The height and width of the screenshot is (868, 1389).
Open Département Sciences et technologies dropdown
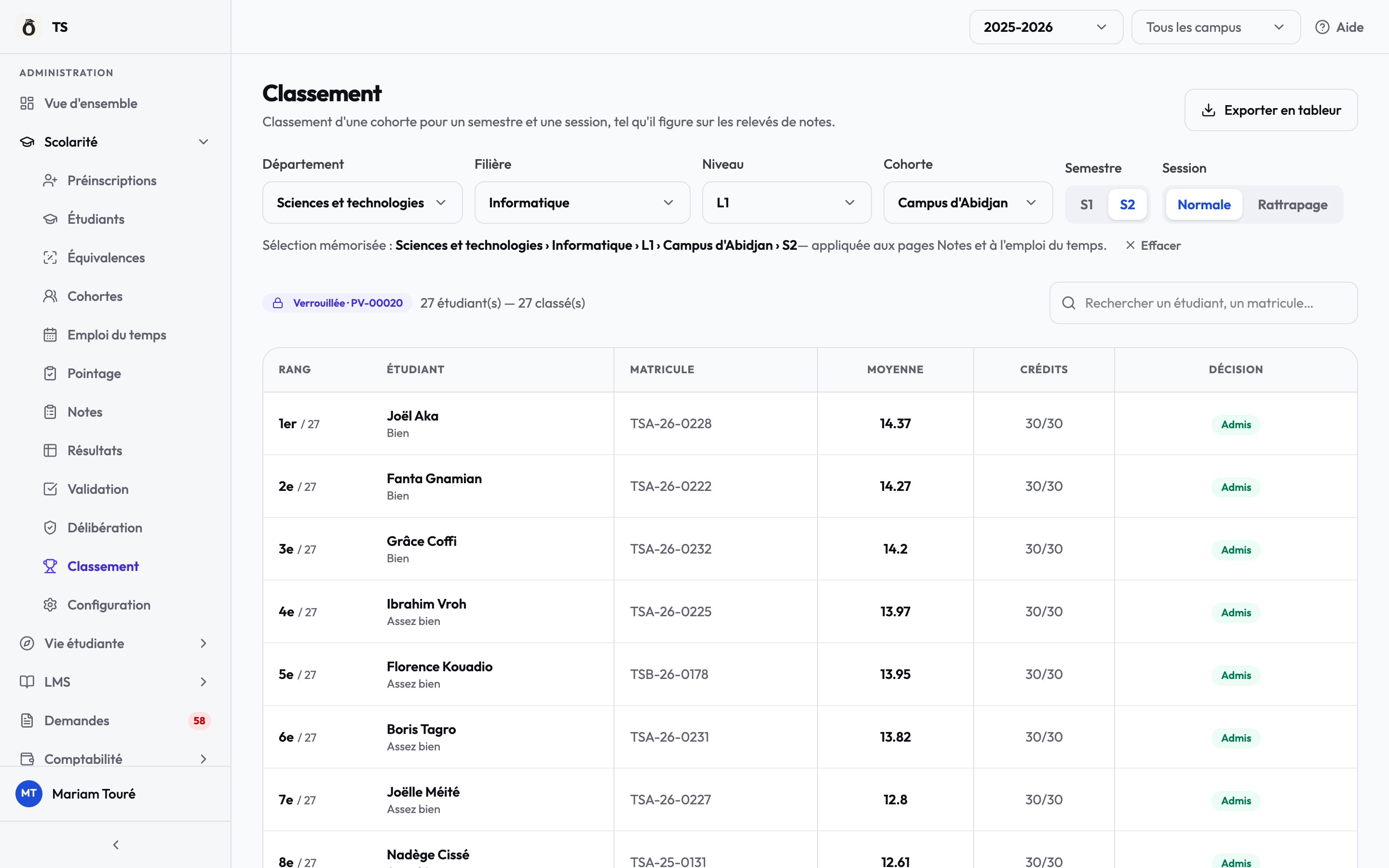click(x=362, y=203)
